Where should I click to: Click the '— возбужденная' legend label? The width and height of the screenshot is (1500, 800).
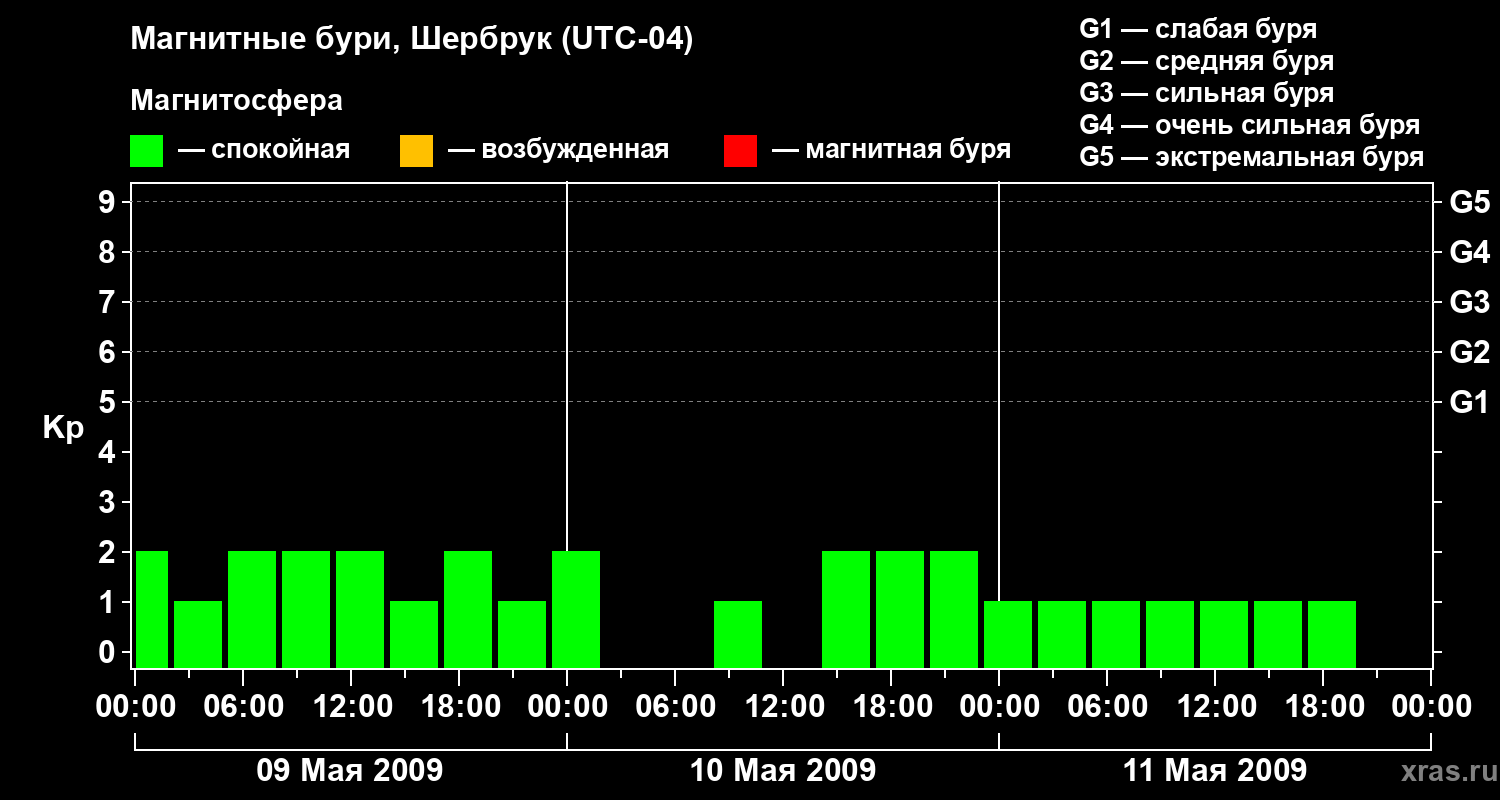tap(558, 151)
